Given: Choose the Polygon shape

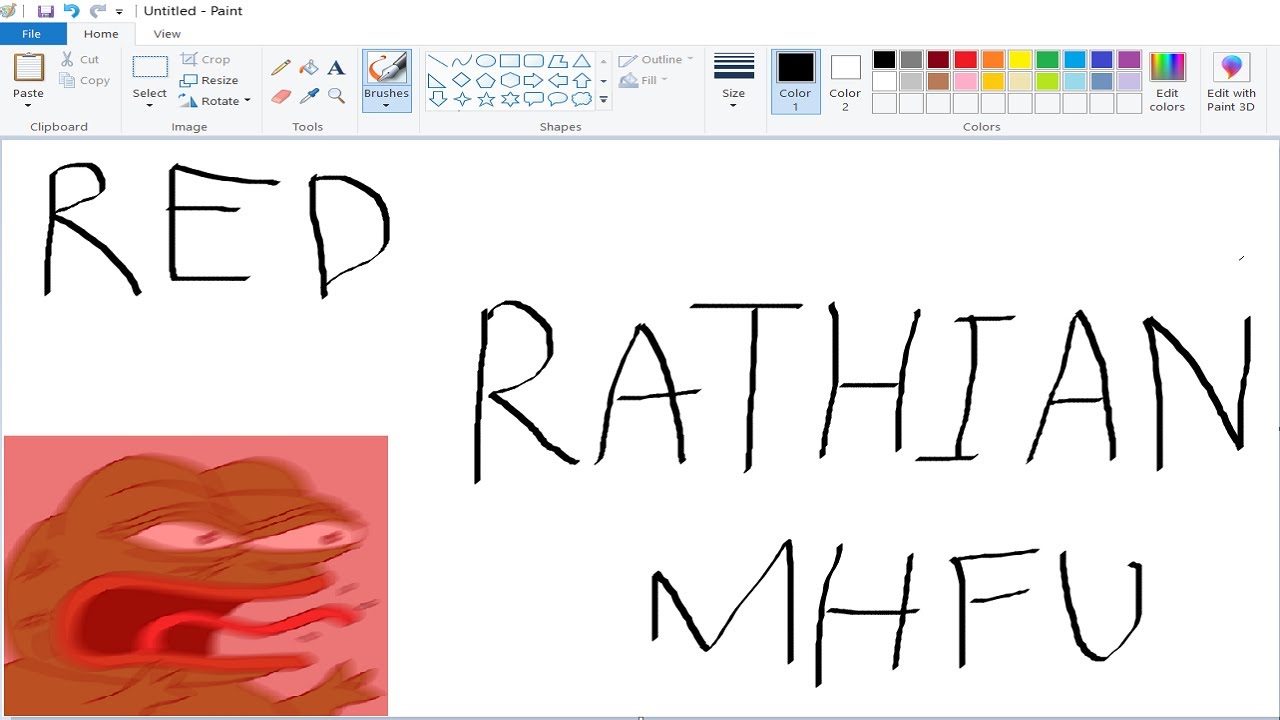Looking at the screenshot, I should click(x=558, y=61).
